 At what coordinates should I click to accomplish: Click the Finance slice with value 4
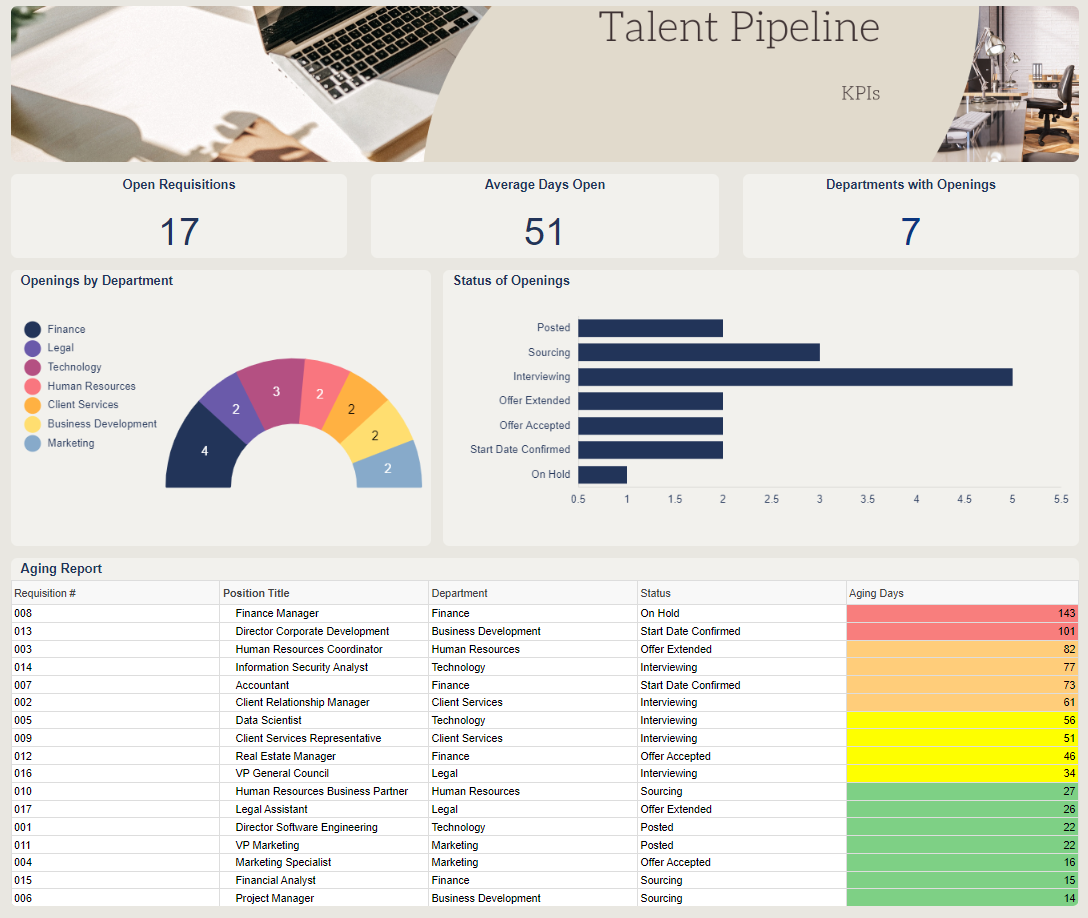tap(203, 451)
